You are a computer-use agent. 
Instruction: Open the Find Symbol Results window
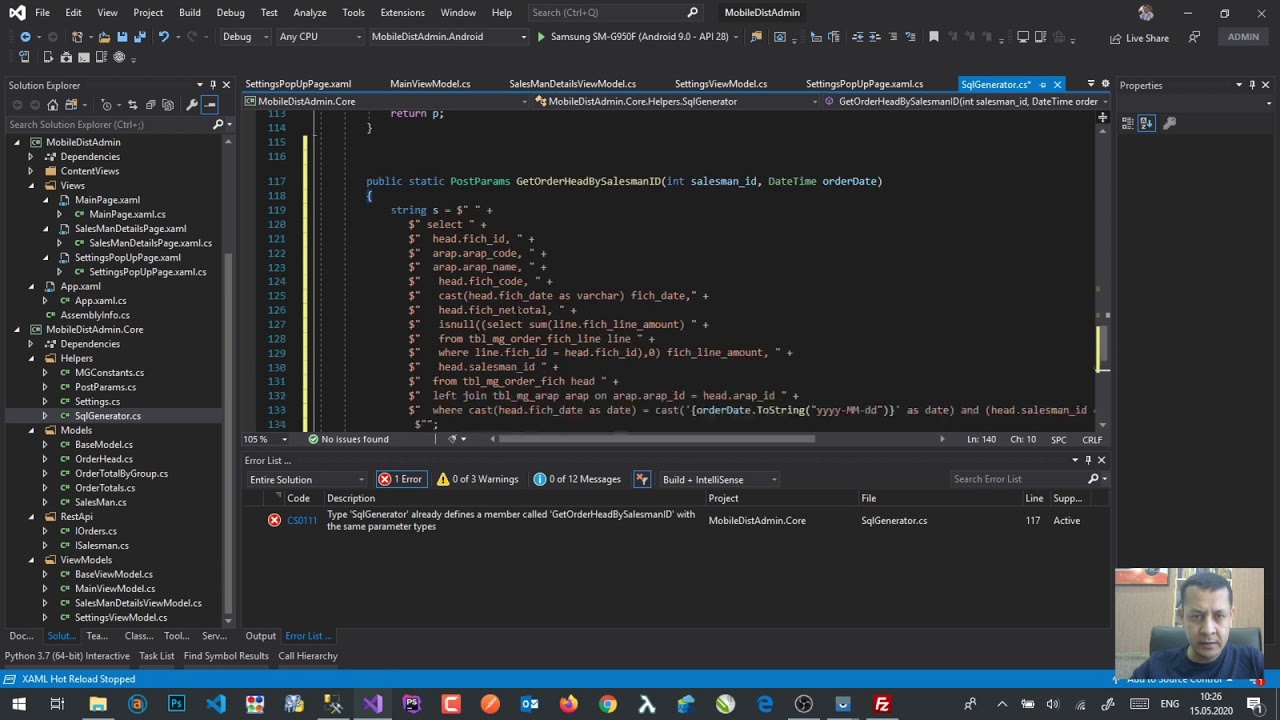tap(226, 656)
